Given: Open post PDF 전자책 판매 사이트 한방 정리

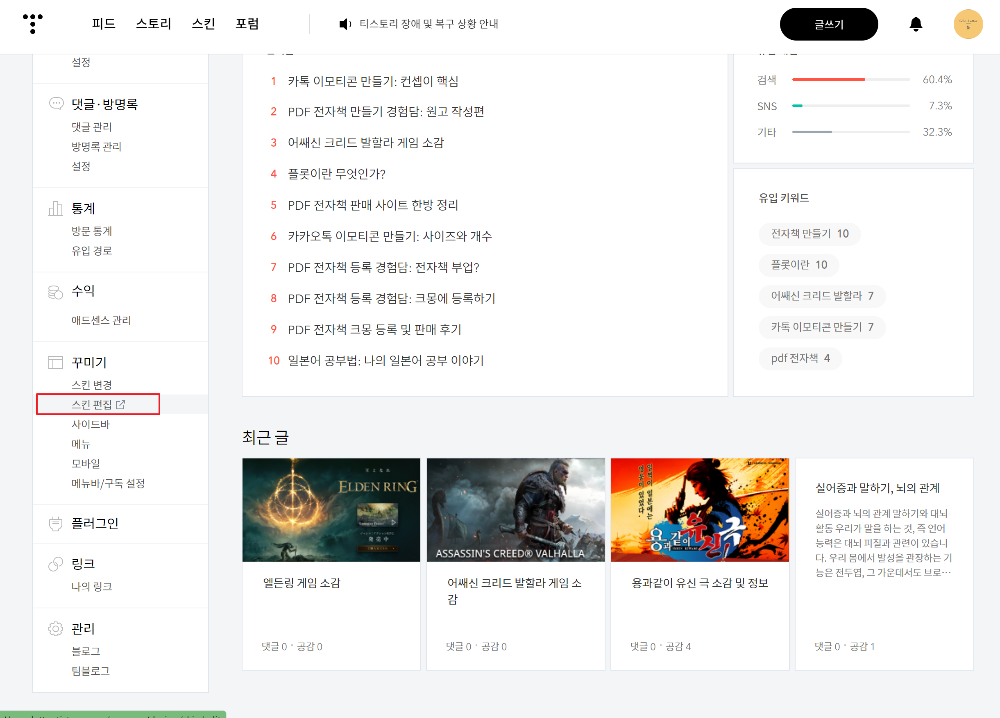Looking at the screenshot, I should click(x=373, y=205).
